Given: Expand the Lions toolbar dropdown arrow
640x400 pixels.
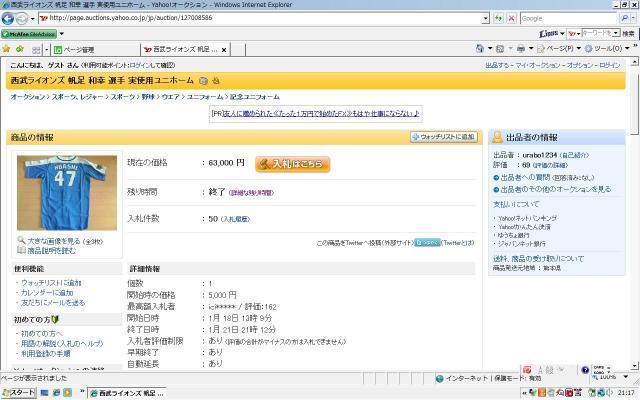Looking at the screenshot, I should [x=562, y=33].
